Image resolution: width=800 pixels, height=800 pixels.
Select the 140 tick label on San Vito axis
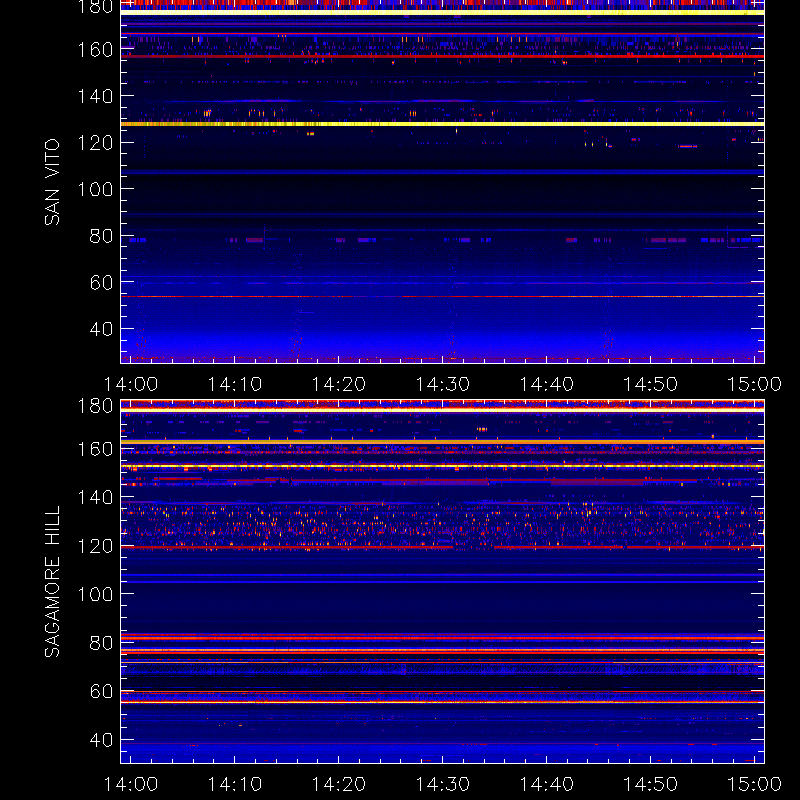tap(95, 96)
